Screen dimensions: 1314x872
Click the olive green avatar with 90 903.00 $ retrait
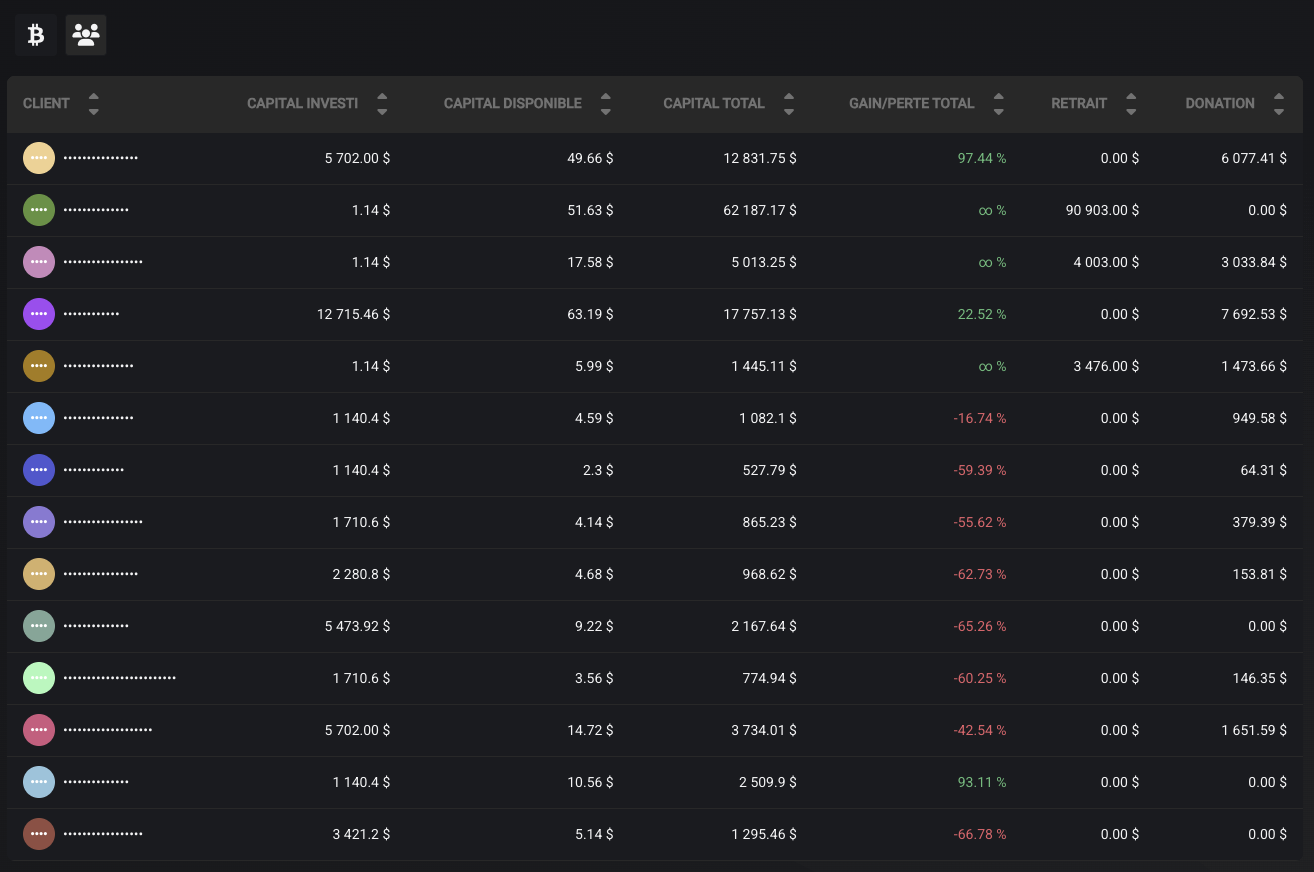38,210
